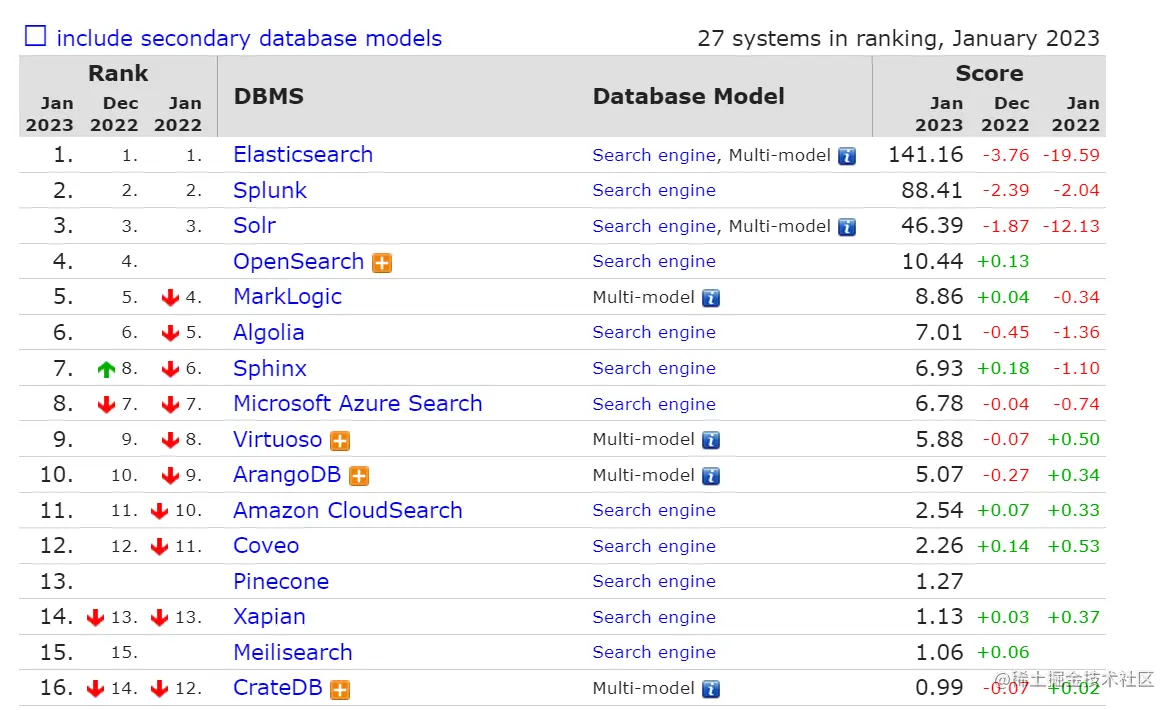This screenshot has height=710, width=1175.
Task: Click the +0.53 score change for Coveo
Action: point(1073,547)
